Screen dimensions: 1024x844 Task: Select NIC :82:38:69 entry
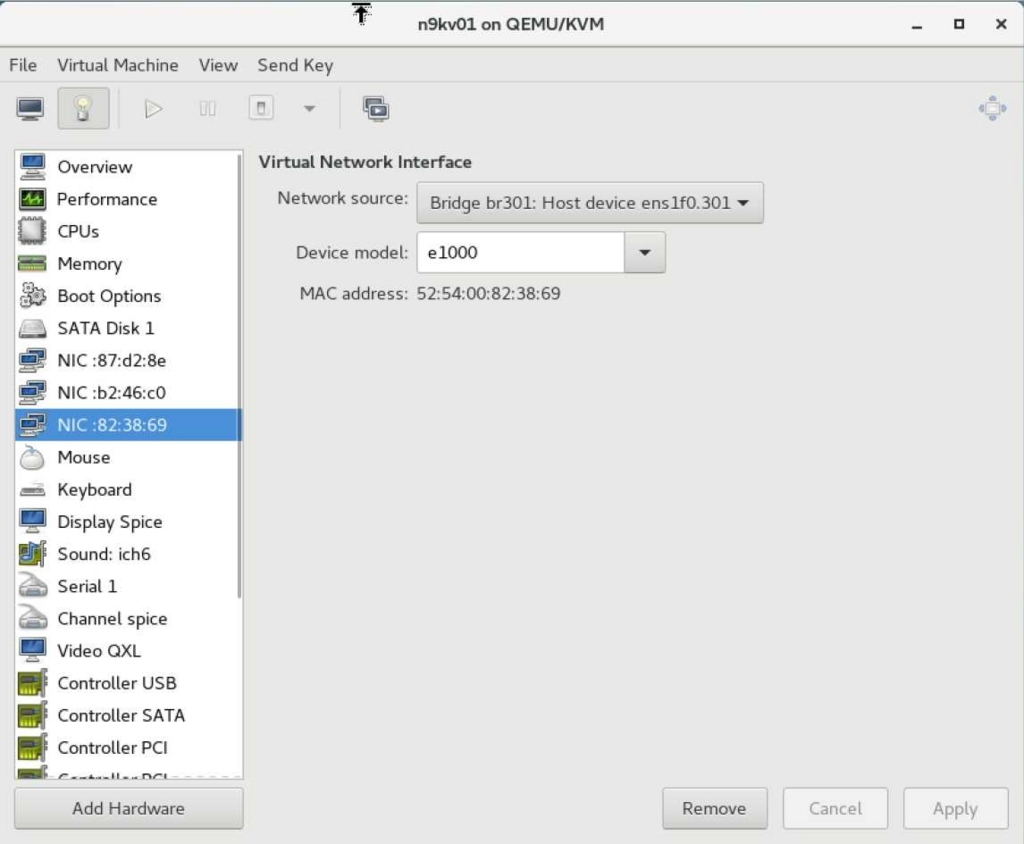point(127,425)
